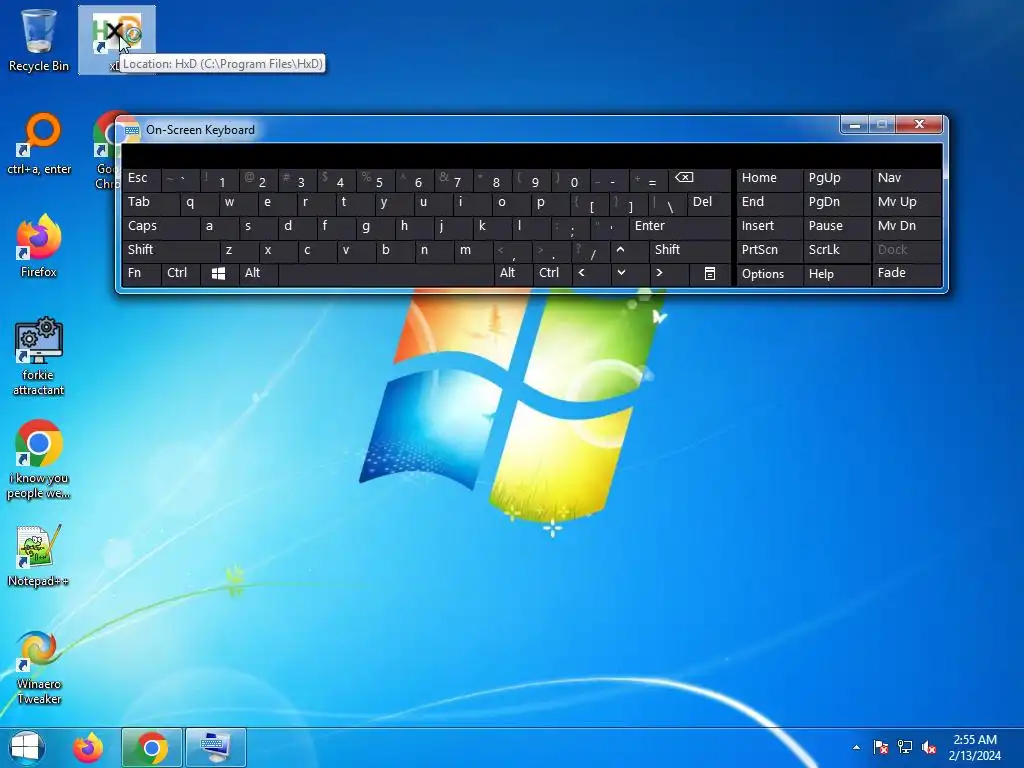Switch to Chrome in the taskbar
This screenshot has height=768, width=1024.
coord(152,748)
